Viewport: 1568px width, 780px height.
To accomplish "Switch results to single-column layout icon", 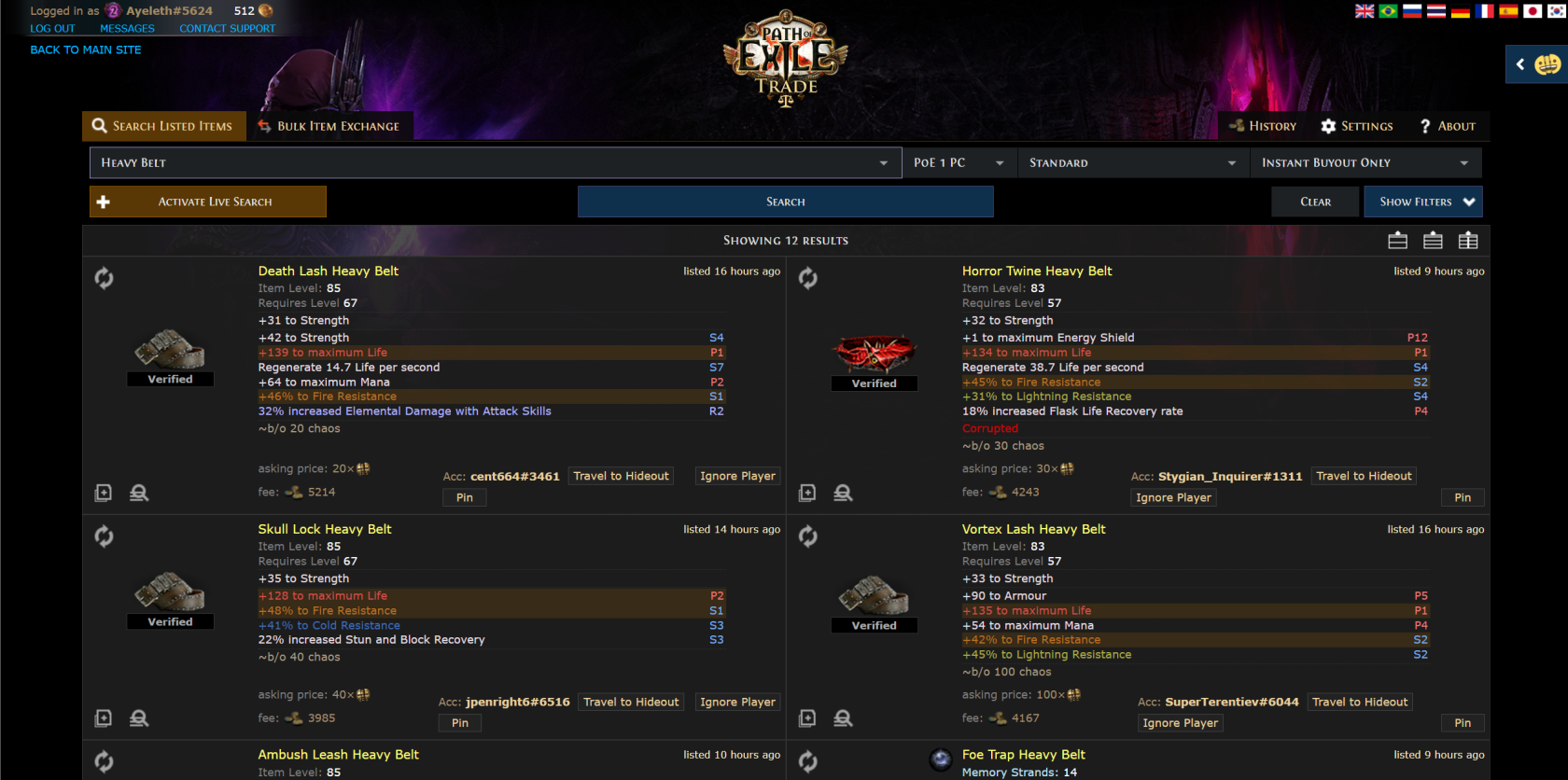I will (1397, 241).
